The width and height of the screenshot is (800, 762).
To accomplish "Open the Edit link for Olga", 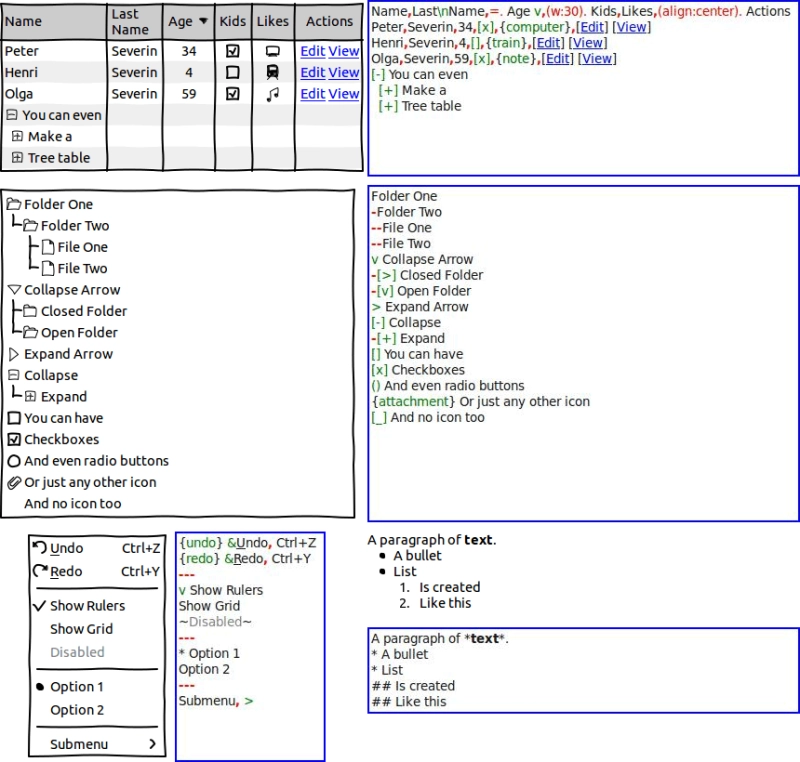I will [313, 94].
